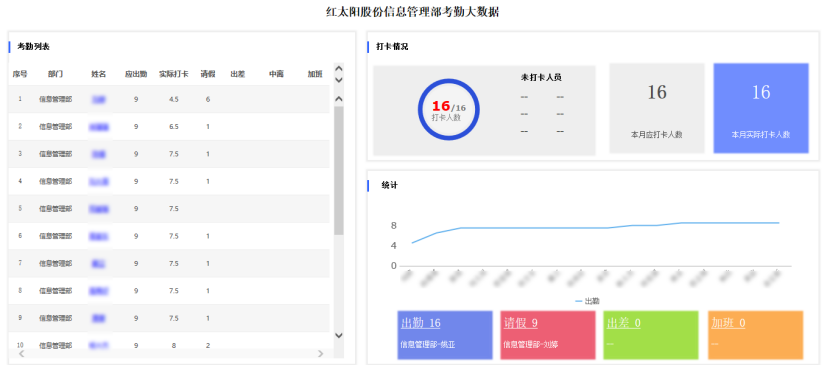This screenshot has width=830, height=366.
Task: Click the vertical scrollbar thumb in attendance list
Action: 339,171
